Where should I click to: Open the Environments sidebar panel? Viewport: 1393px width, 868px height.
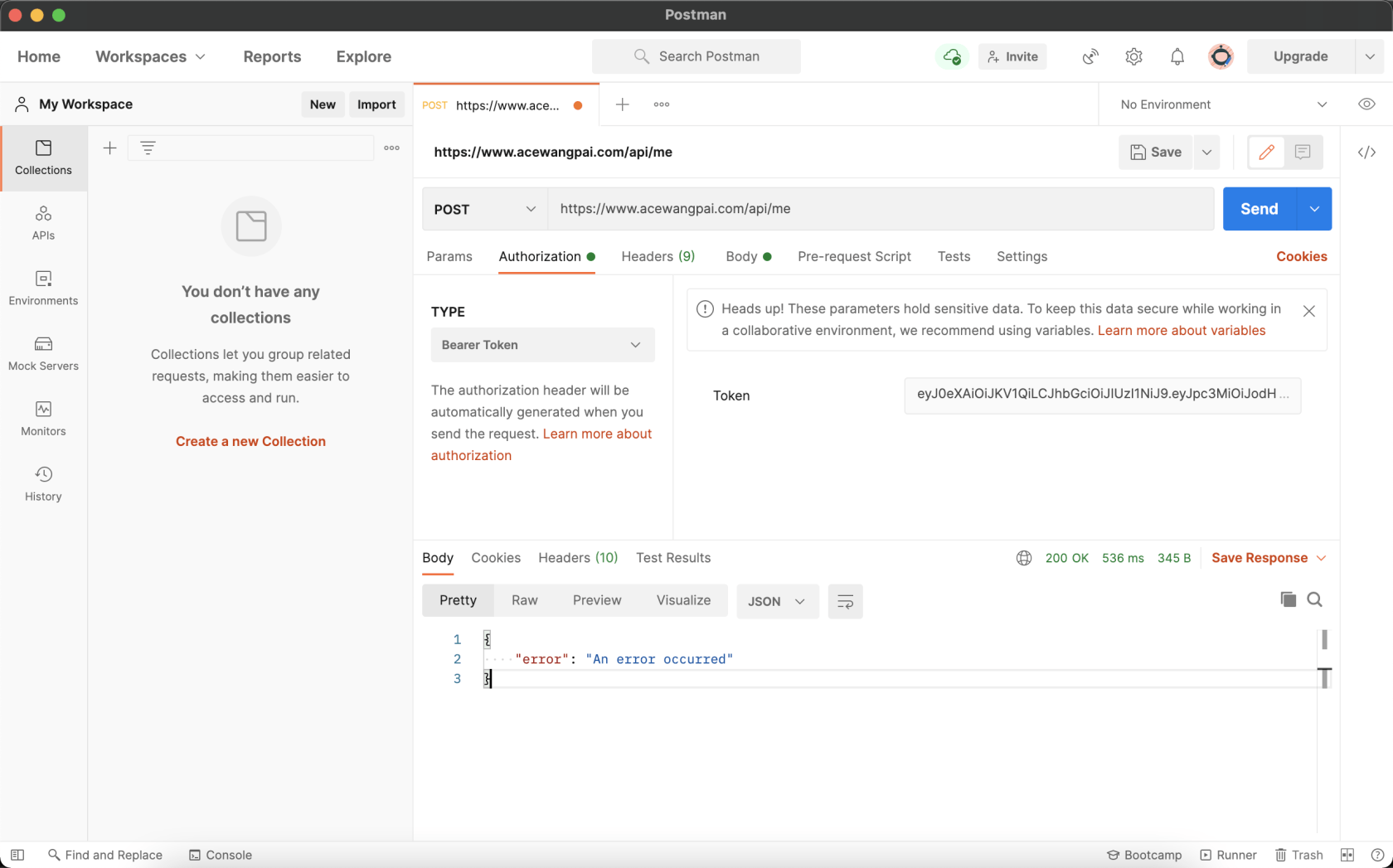pyautogui.click(x=43, y=289)
